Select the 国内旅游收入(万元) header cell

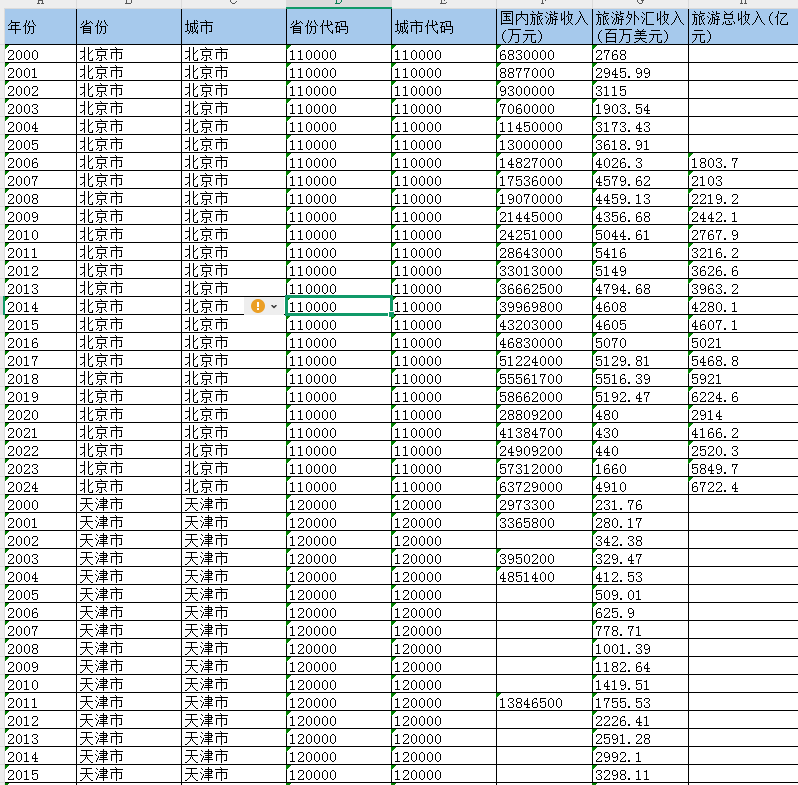[543, 27]
